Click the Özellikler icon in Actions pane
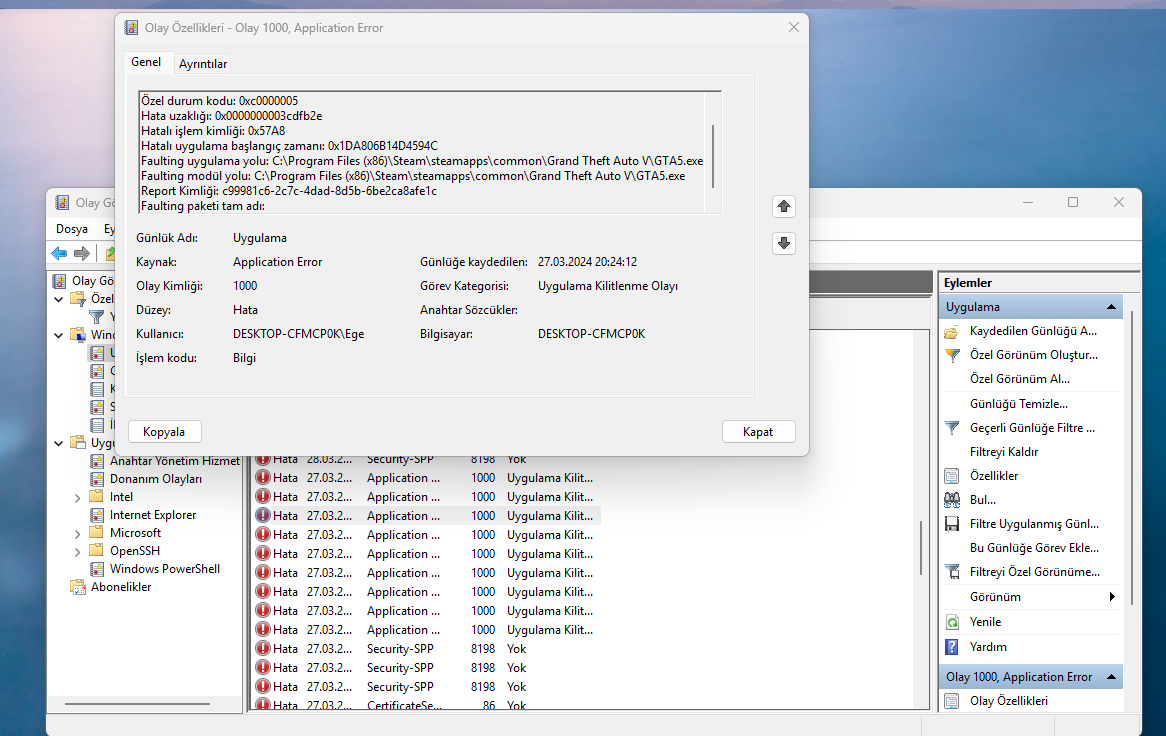1166x736 pixels. tap(952, 476)
